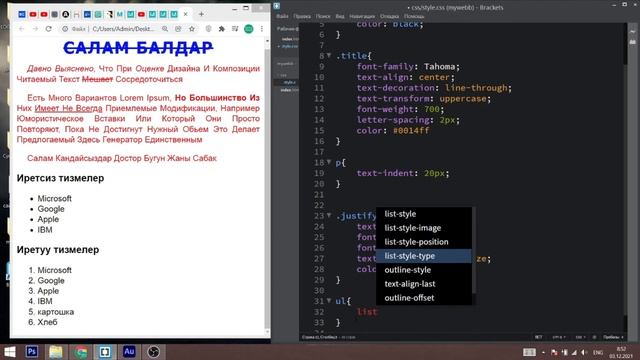Click the САЛАМ БАЛДАР heading in the page
The width and height of the screenshot is (640, 360).
[x=138, y=48]
